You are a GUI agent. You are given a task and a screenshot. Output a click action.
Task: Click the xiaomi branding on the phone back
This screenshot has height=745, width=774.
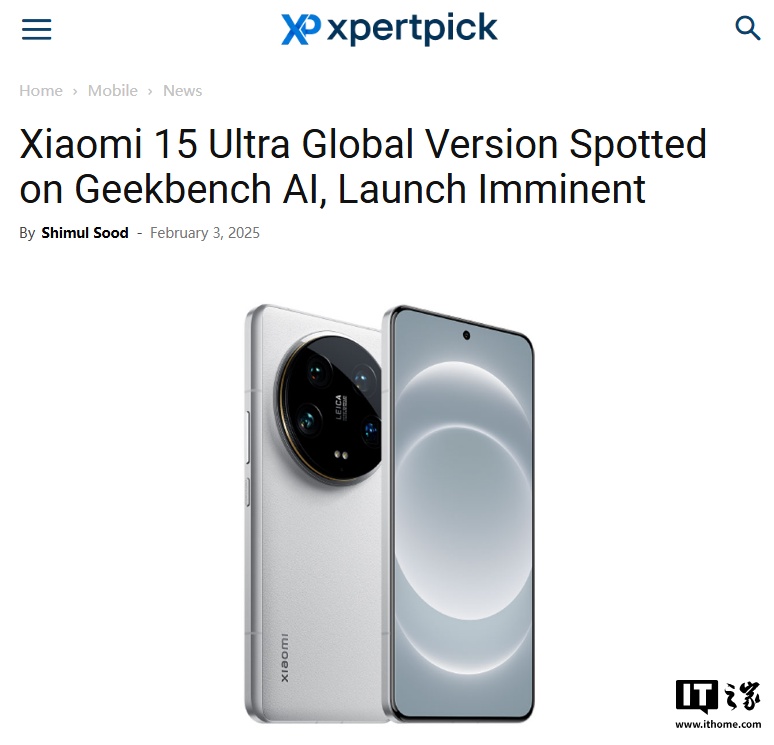(x=285, y=658)
